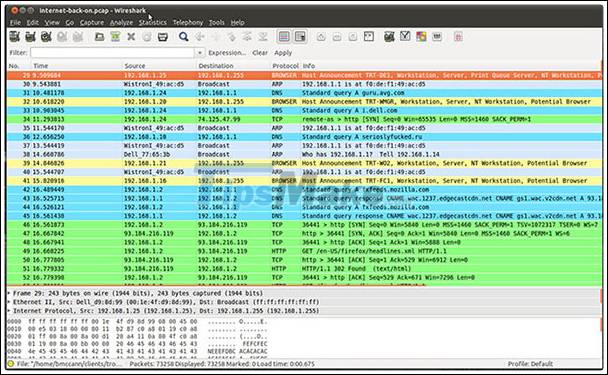608x375 pixels.
Task: Edit capture filters toolbar icon
Action: coord(389,37)
